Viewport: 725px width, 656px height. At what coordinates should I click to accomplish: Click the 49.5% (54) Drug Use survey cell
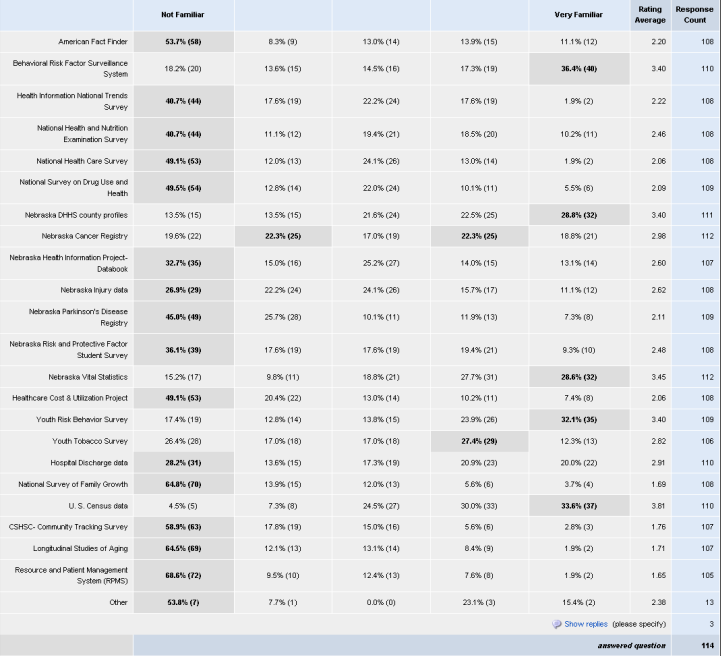(184, 188)
